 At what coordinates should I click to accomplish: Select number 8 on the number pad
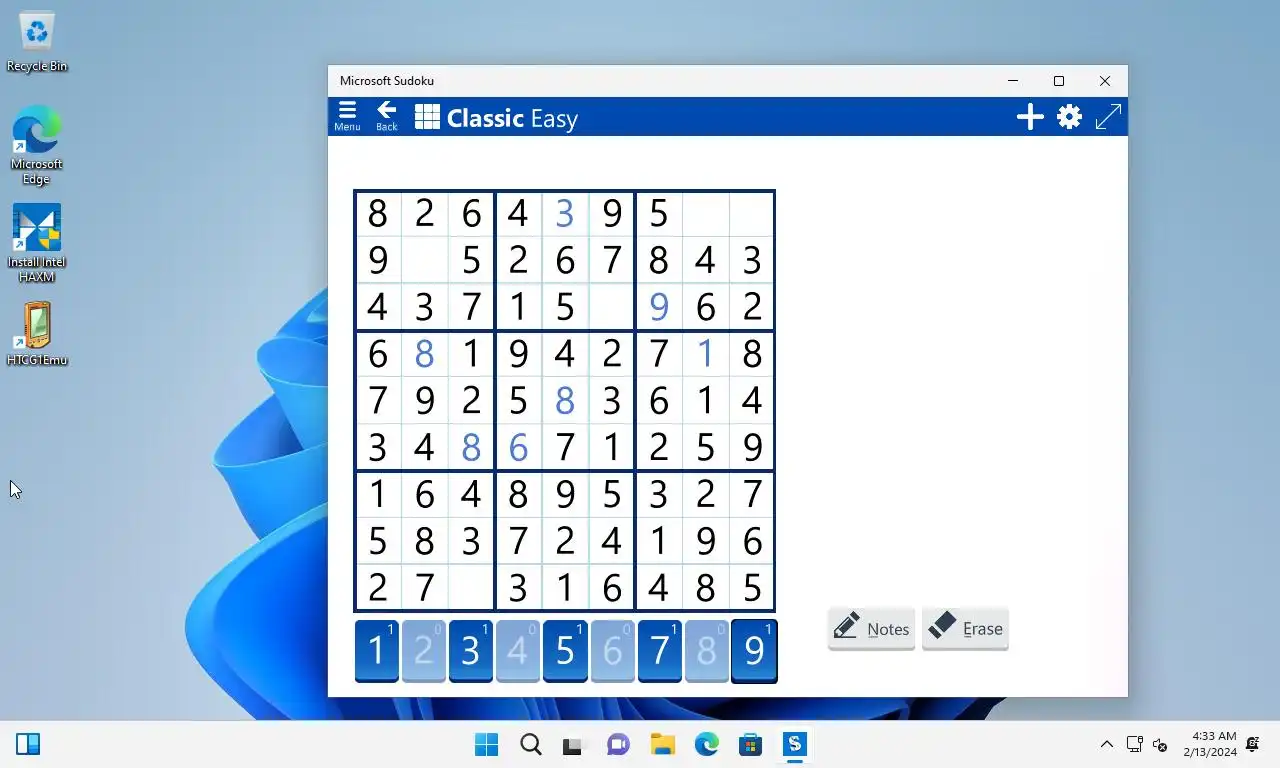click(x=706, y=651)
